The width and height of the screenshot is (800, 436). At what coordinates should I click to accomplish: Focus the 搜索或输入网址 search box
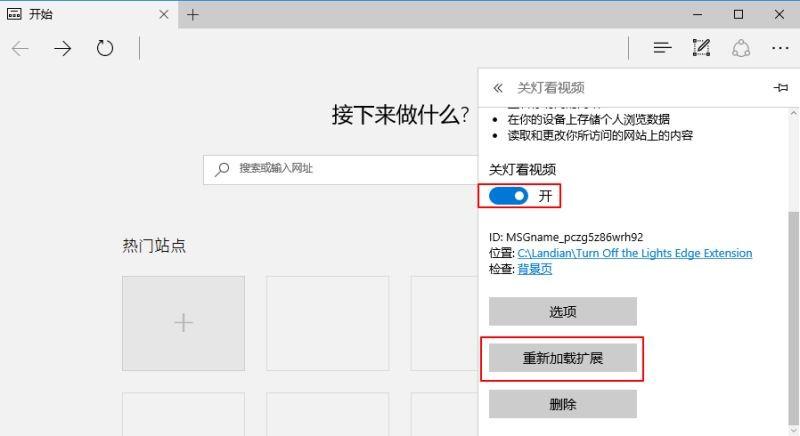341,169
